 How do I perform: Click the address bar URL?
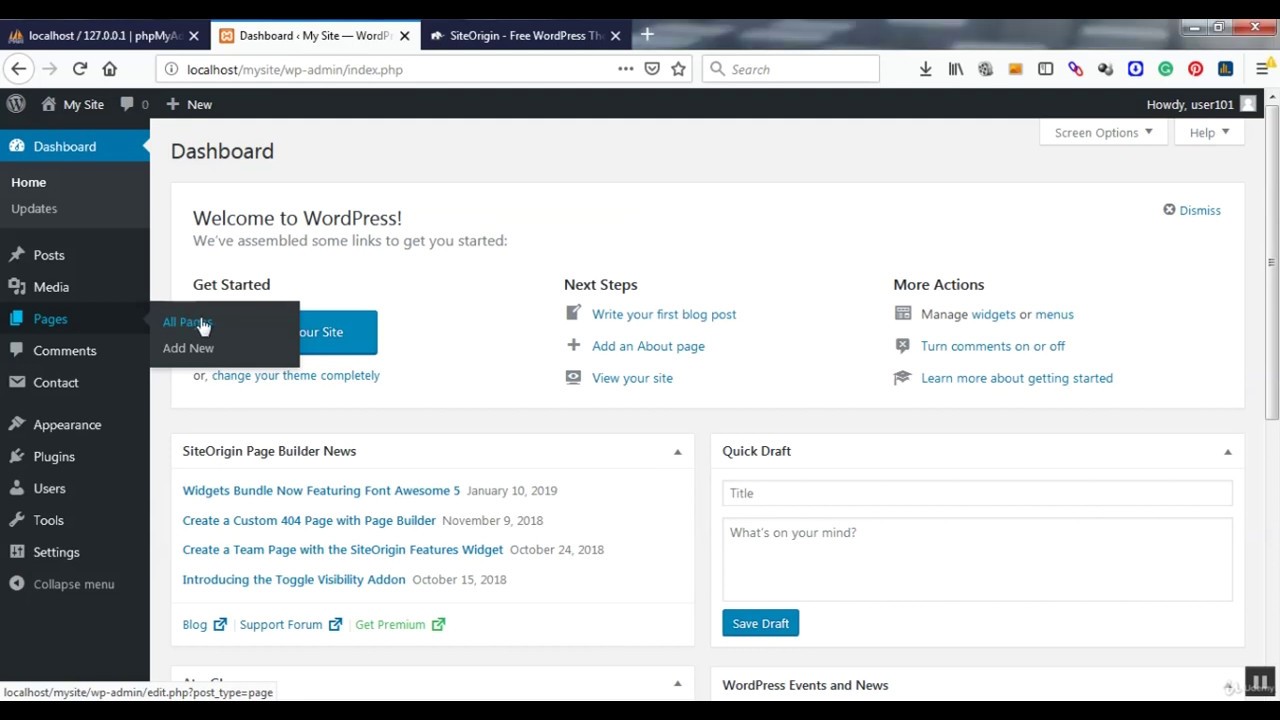click(x=294, y=69)
